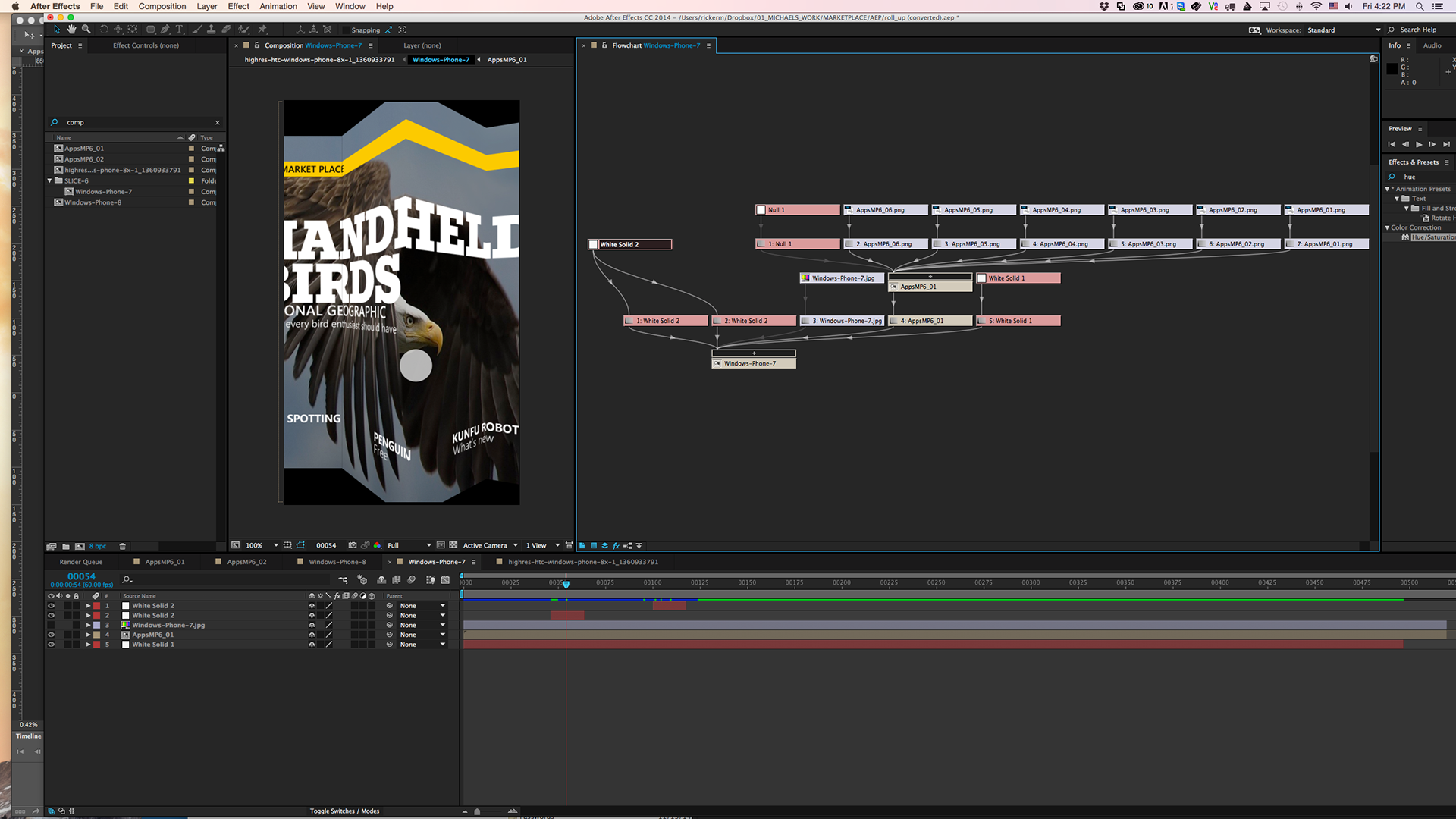Create a new folder in Project panel

[66, 546]
